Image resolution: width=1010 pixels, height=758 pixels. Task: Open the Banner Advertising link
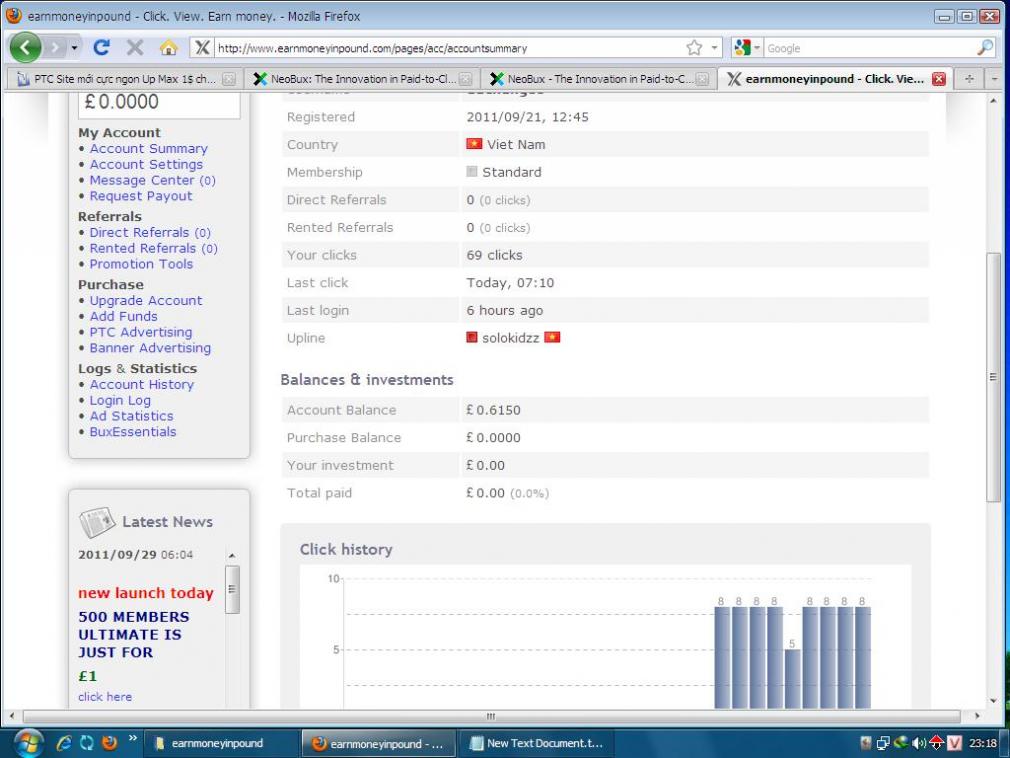150,348
